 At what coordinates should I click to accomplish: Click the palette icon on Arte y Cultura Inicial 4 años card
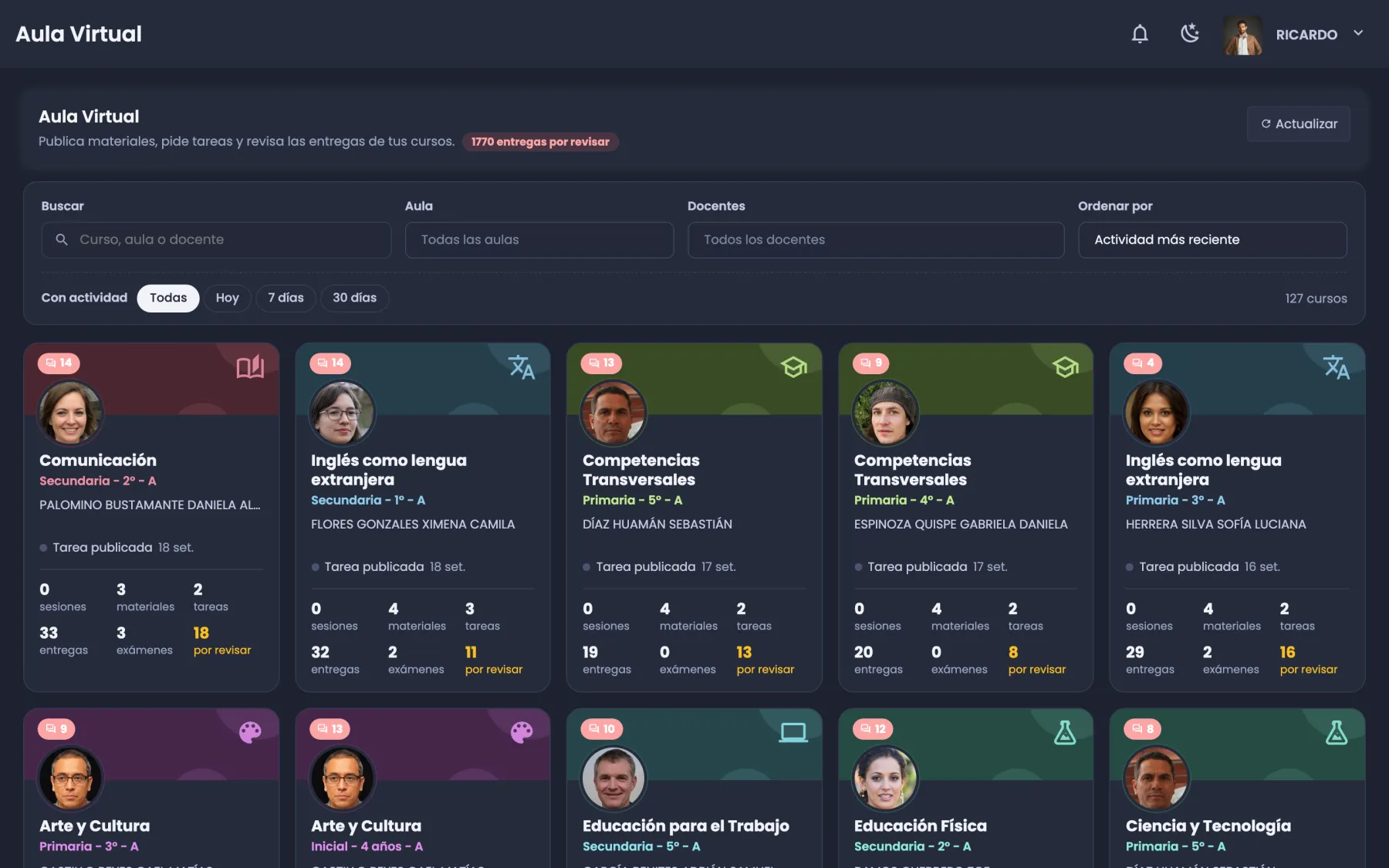click(522, 732)
